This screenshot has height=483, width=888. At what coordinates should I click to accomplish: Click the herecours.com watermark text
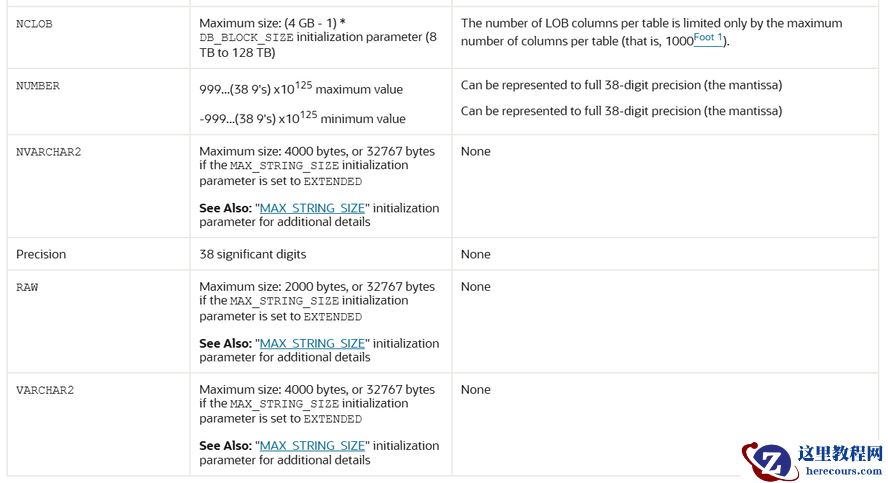point(838,473)
